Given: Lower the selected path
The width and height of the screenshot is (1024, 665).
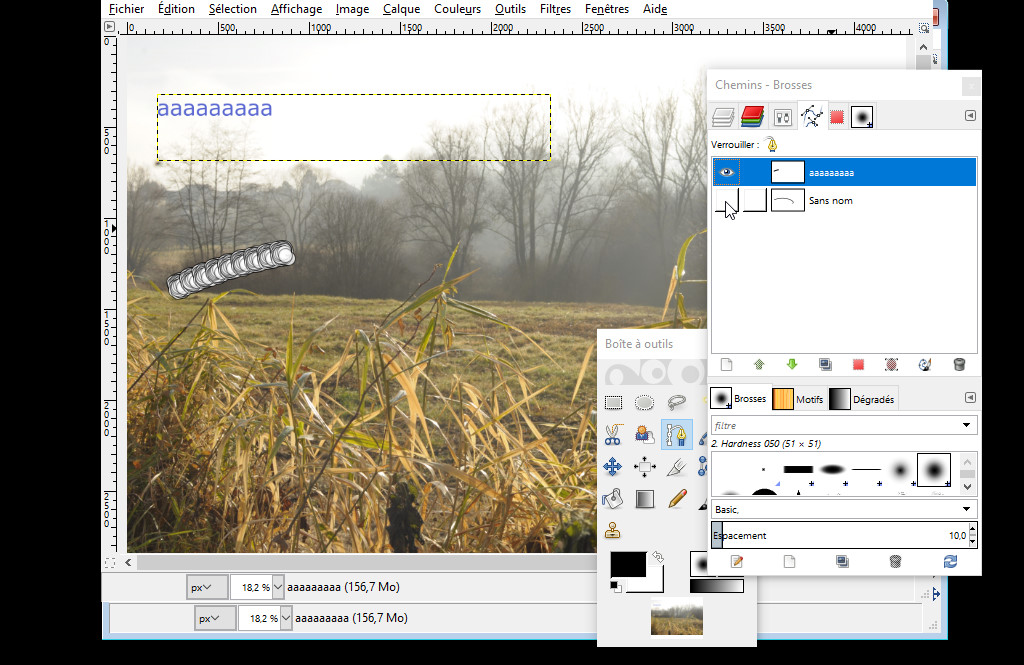Looking at the screenshot, I should click(792, 365).
